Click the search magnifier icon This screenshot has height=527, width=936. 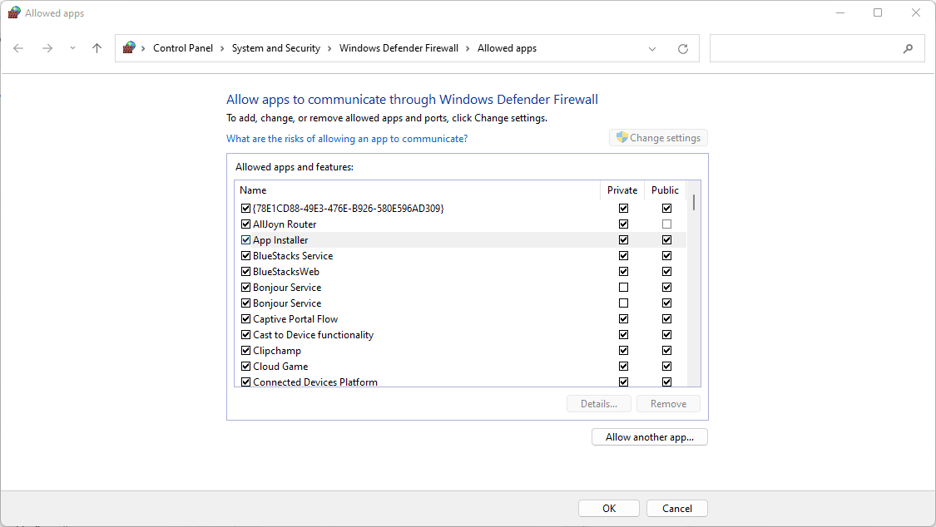coord(908,48)
